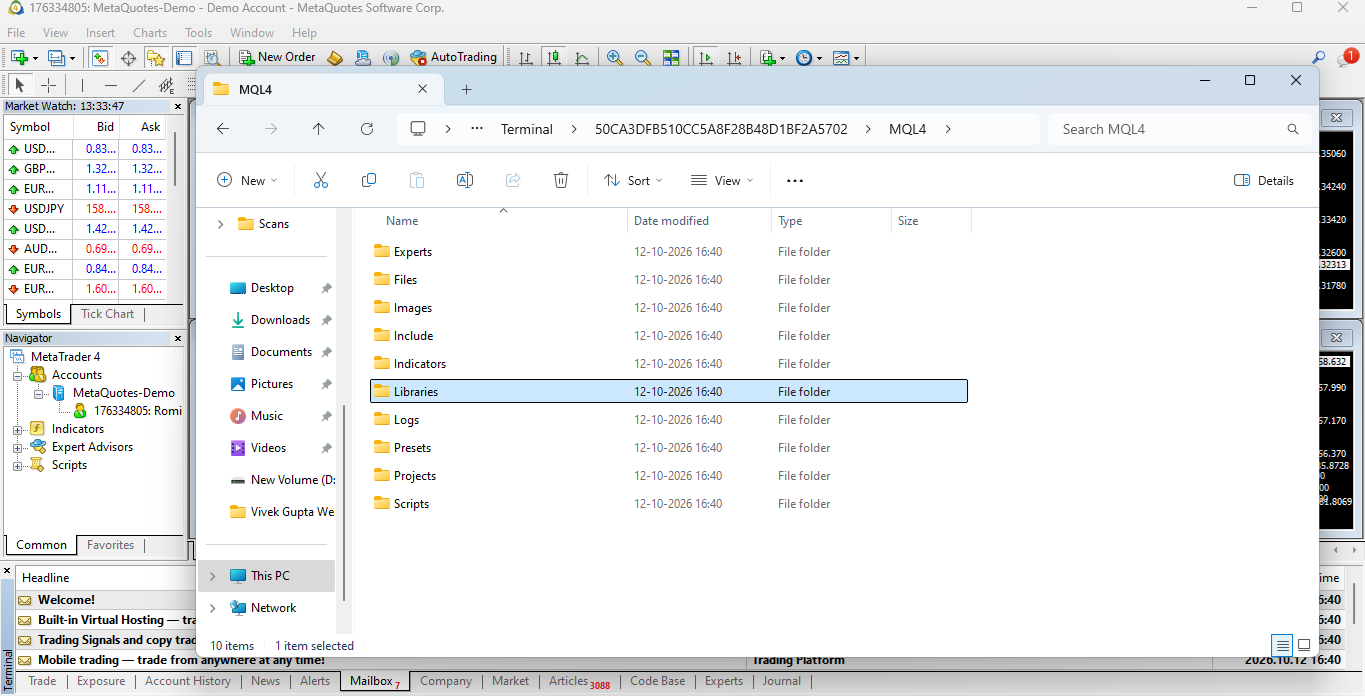Select the Vertical Line drawing tool
This screenshot has height=696, width=1365.
pos(82,85)
